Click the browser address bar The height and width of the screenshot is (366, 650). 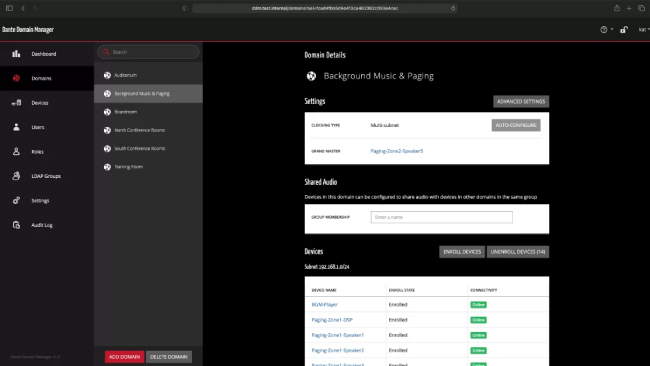pos(325,8)
